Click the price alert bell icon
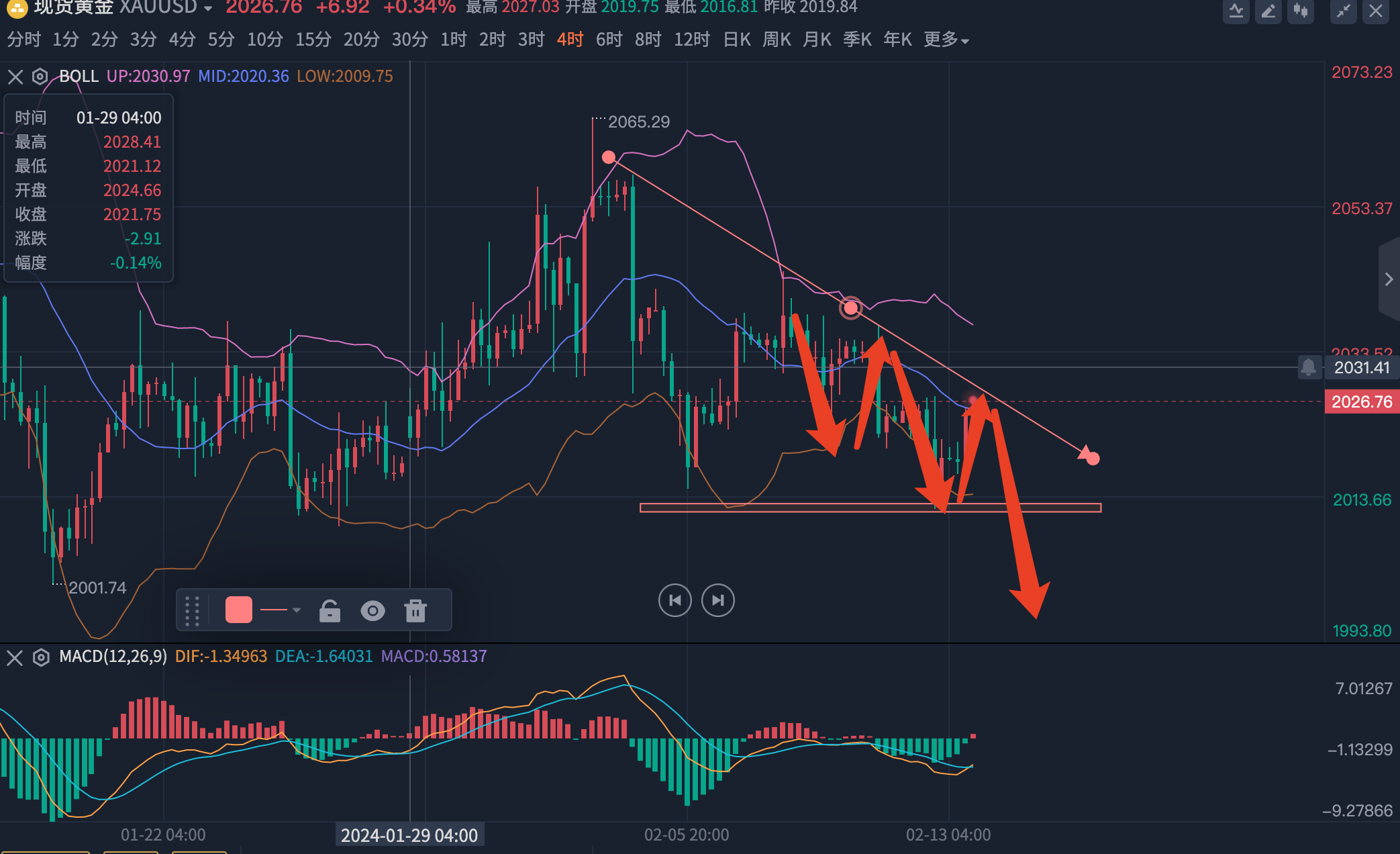Image resolution: width=1400 pixels, height=854 pixels. [x=1308, y=367]
